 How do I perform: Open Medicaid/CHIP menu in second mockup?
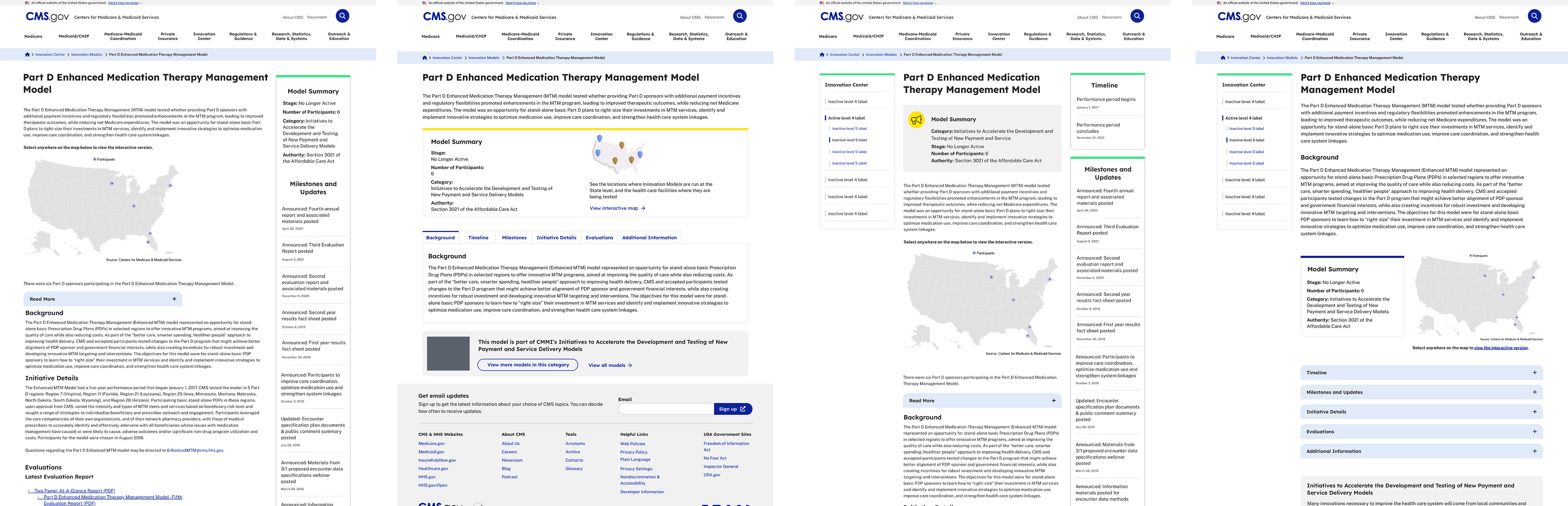coord(470,36)
